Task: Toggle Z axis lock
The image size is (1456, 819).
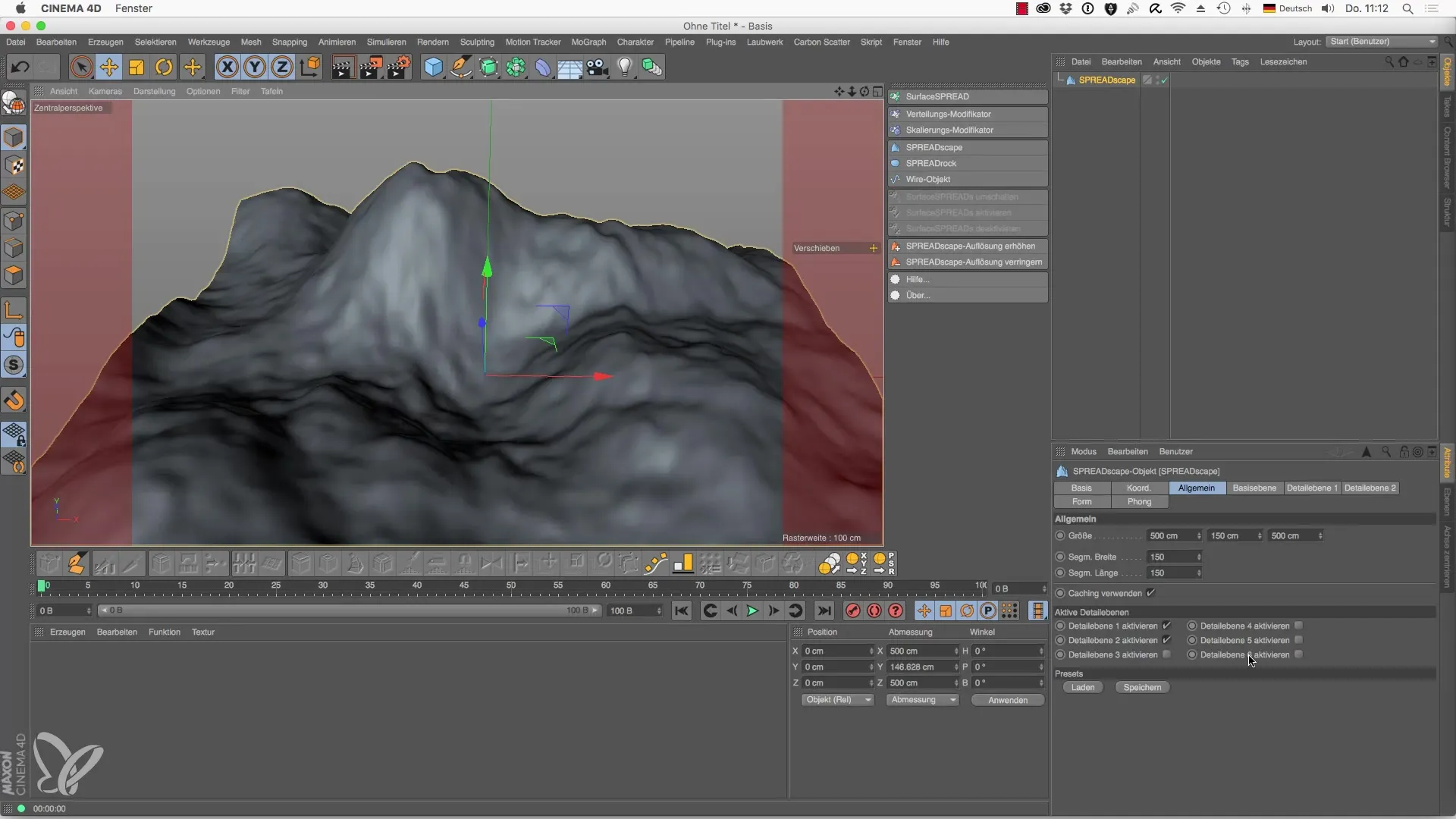Action: point(282,67)
